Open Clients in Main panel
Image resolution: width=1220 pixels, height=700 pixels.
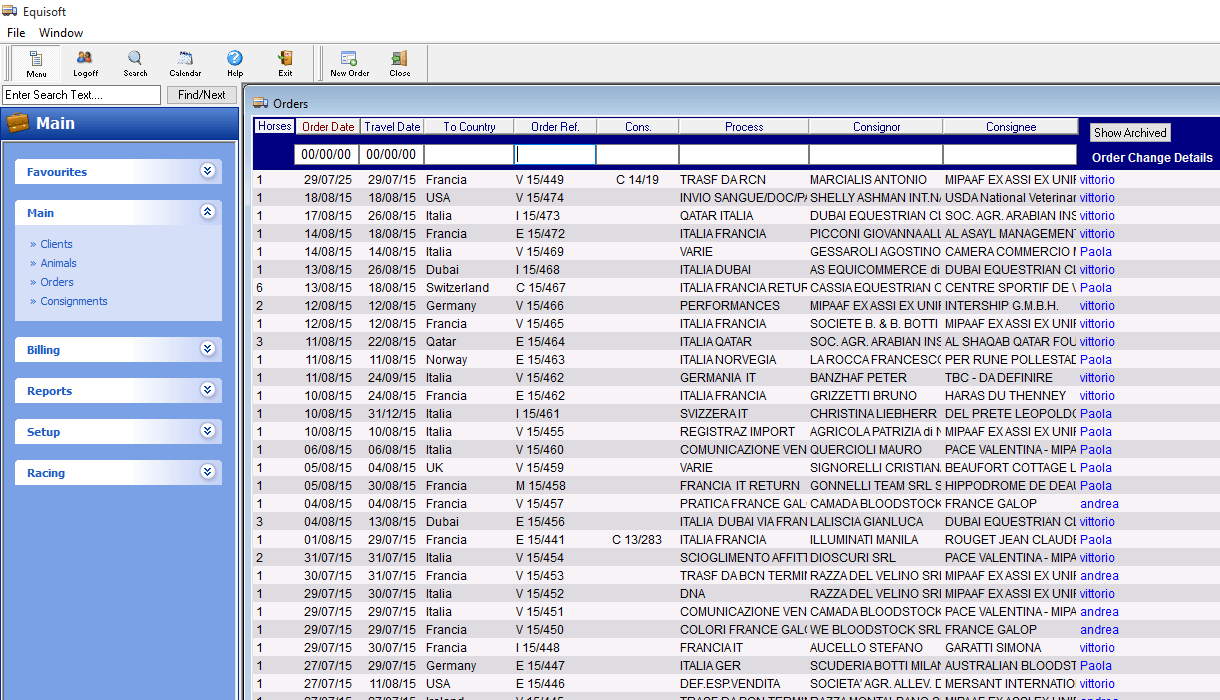point(56,244)
